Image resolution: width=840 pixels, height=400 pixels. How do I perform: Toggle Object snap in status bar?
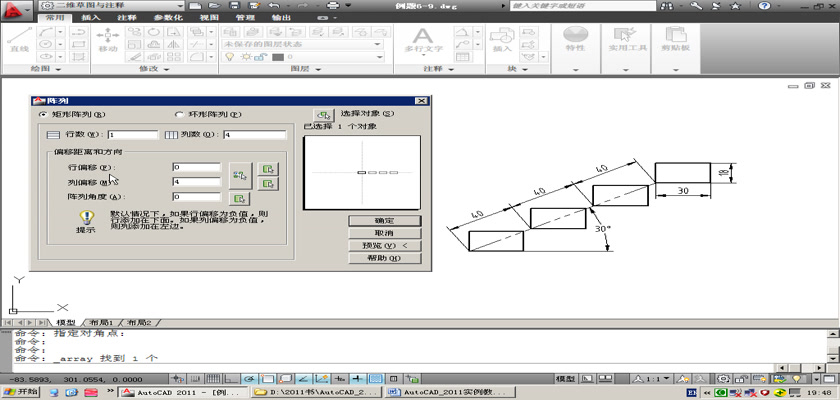point(267,379)
